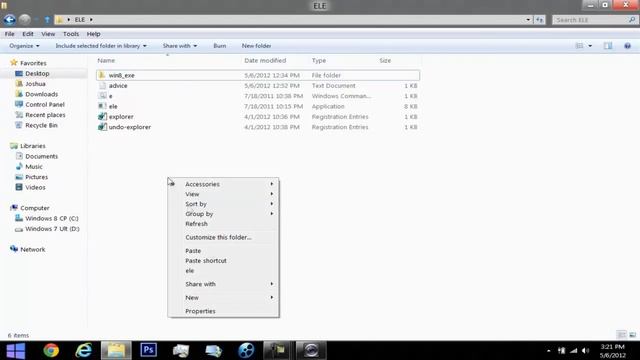Toggle the preview pane button
This screenshot has height=360, width=640.
pos(608,46)
